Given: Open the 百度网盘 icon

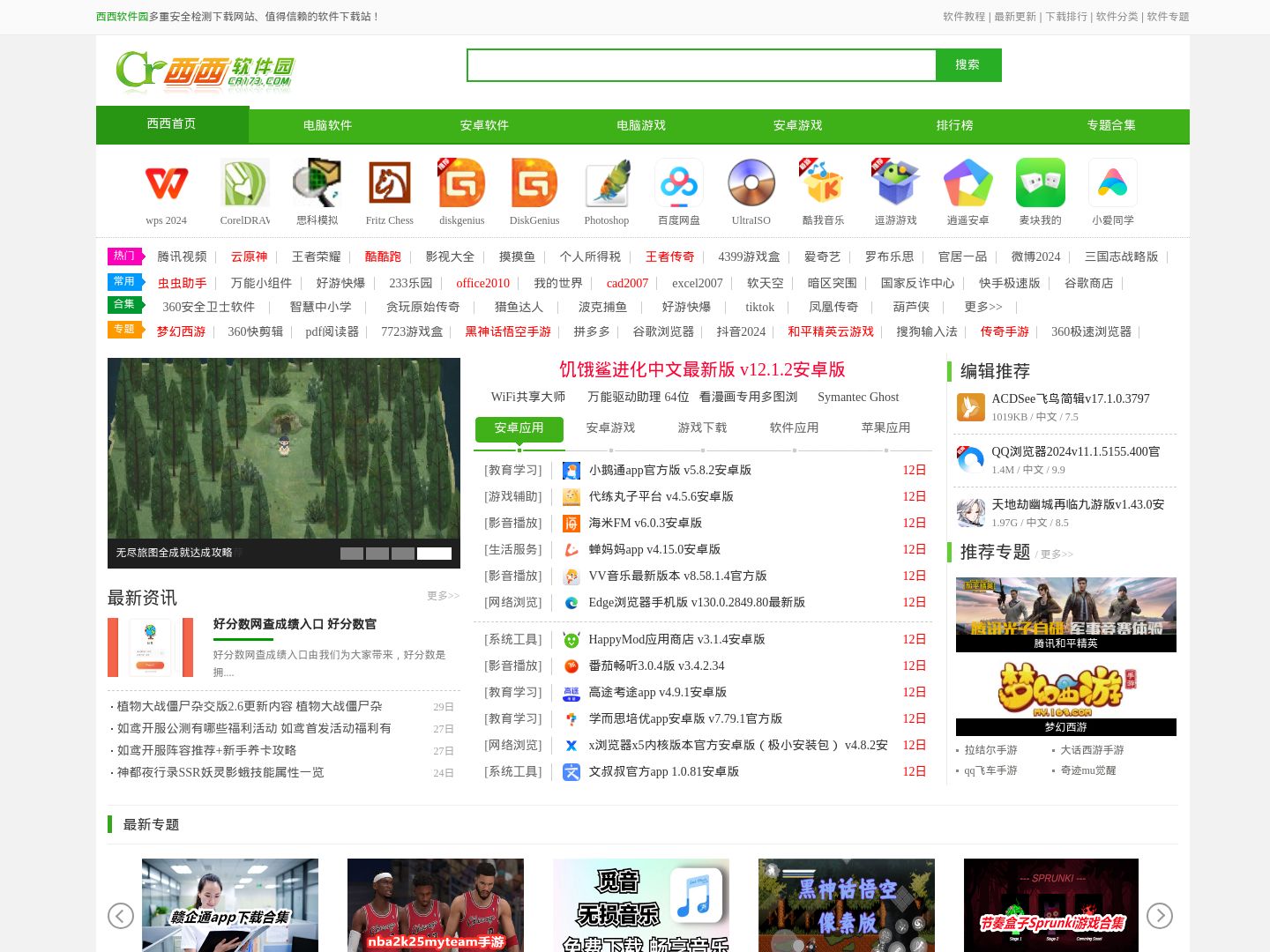Looking at the screenshot, I should [x=679, y=182].
